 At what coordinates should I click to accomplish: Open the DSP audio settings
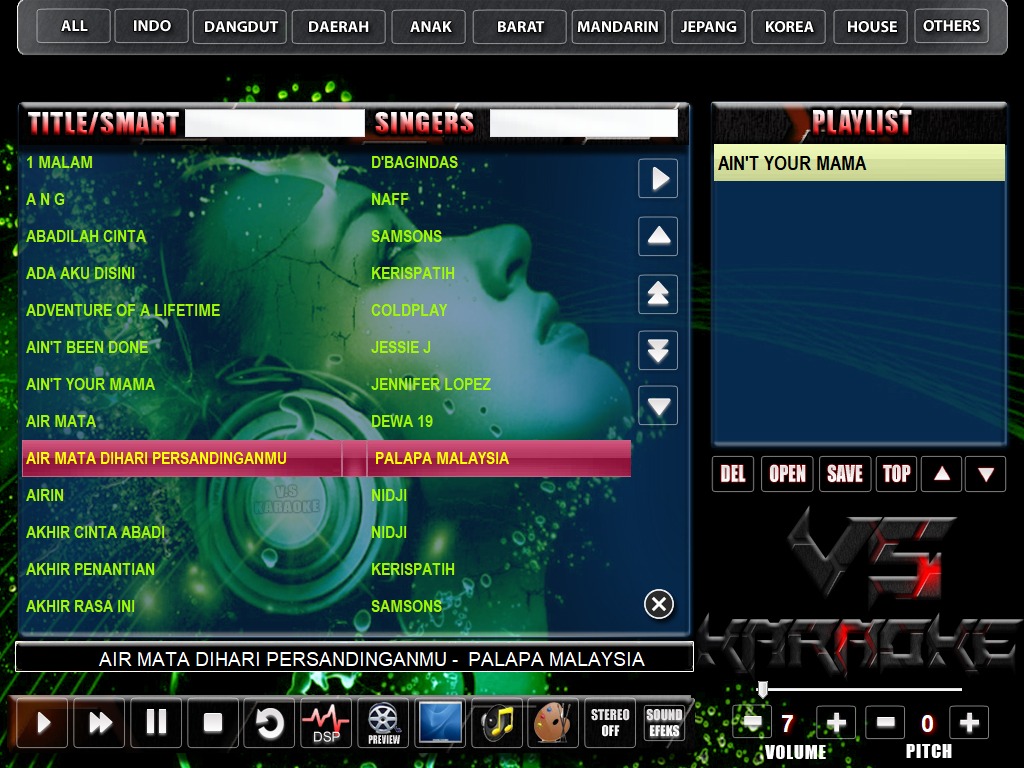[326, 722]
